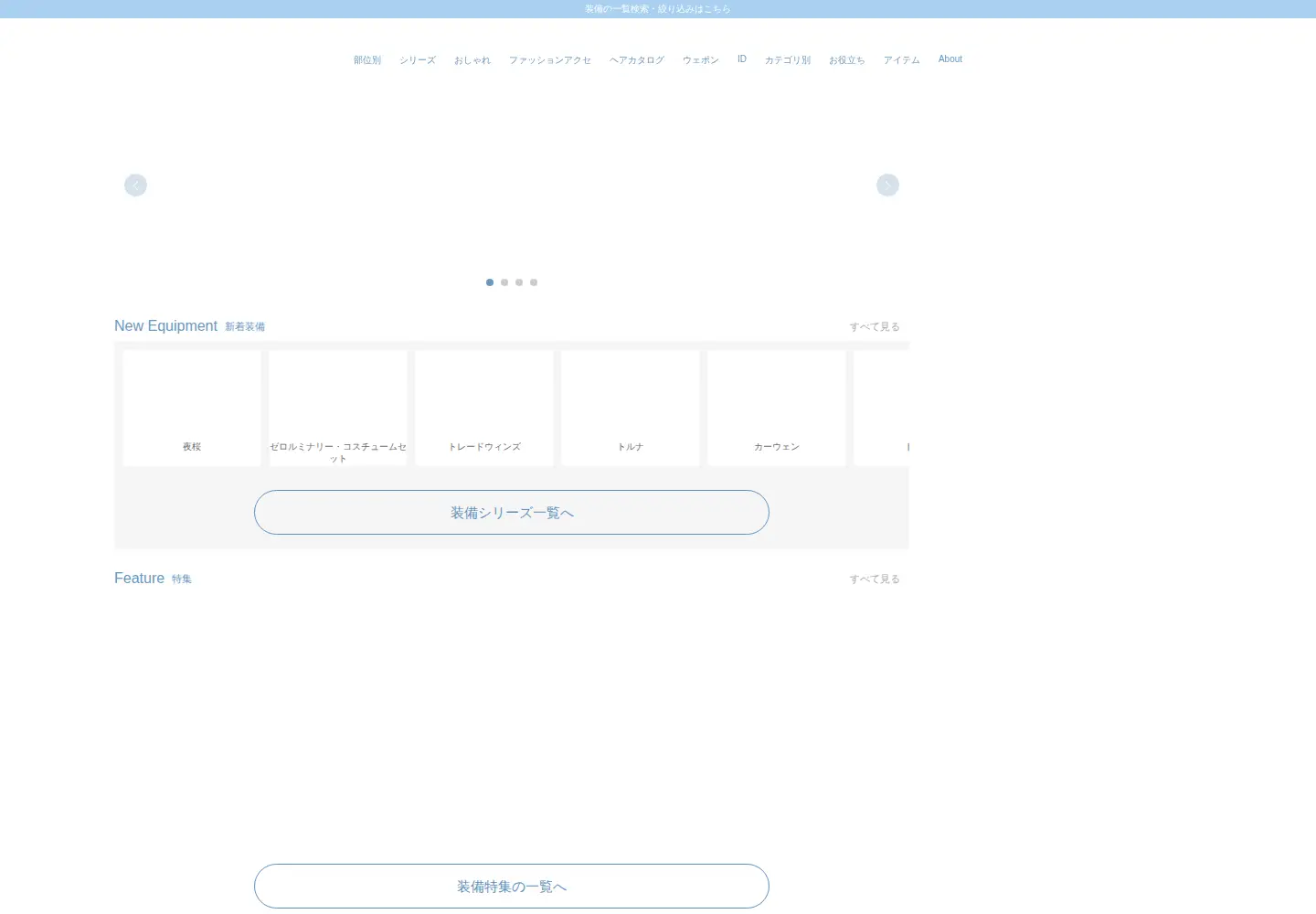Open the おしゃれ menu

(x=472, y=59)
